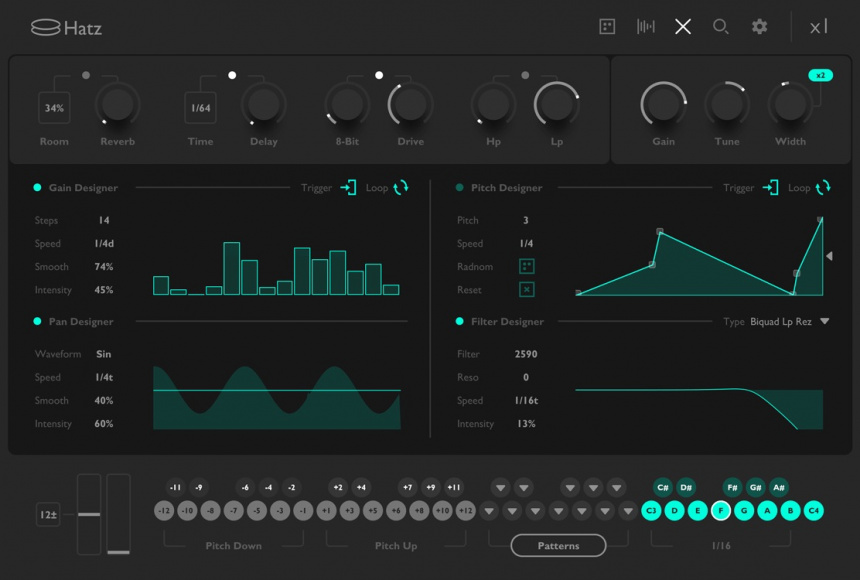
Task: Click the Hatz logo icon
Action: [45, 28]
